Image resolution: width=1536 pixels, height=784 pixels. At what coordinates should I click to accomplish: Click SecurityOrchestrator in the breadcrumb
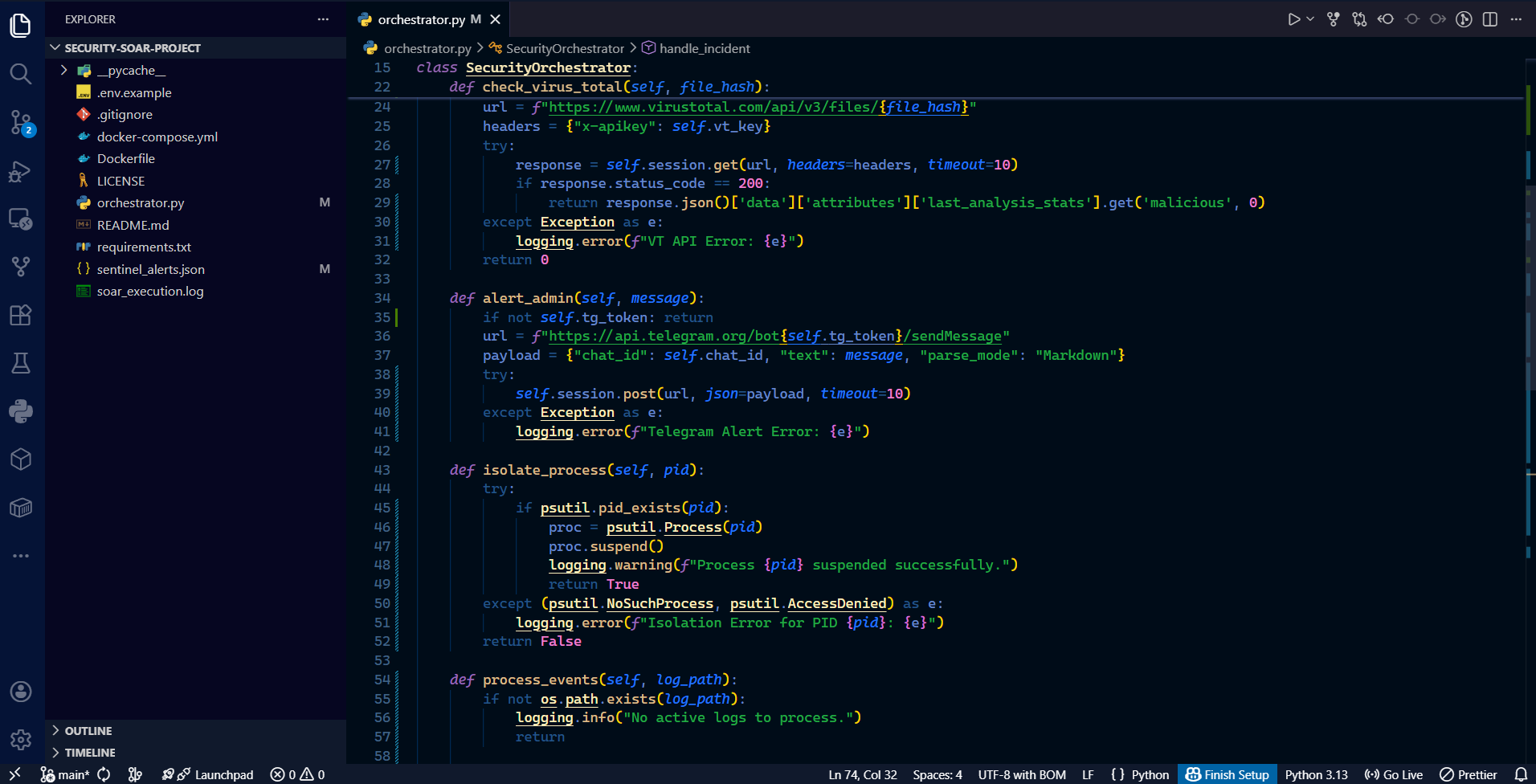click(564, 48)
